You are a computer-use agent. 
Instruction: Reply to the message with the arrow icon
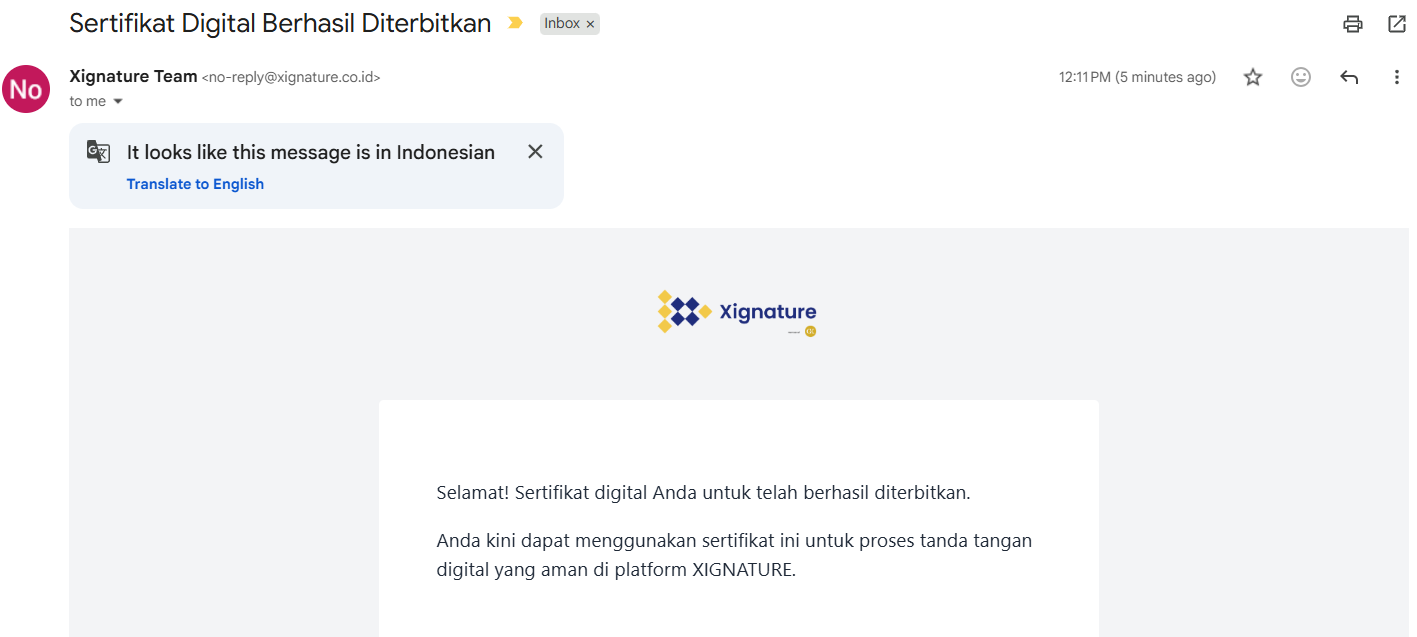coord(1349,77)
